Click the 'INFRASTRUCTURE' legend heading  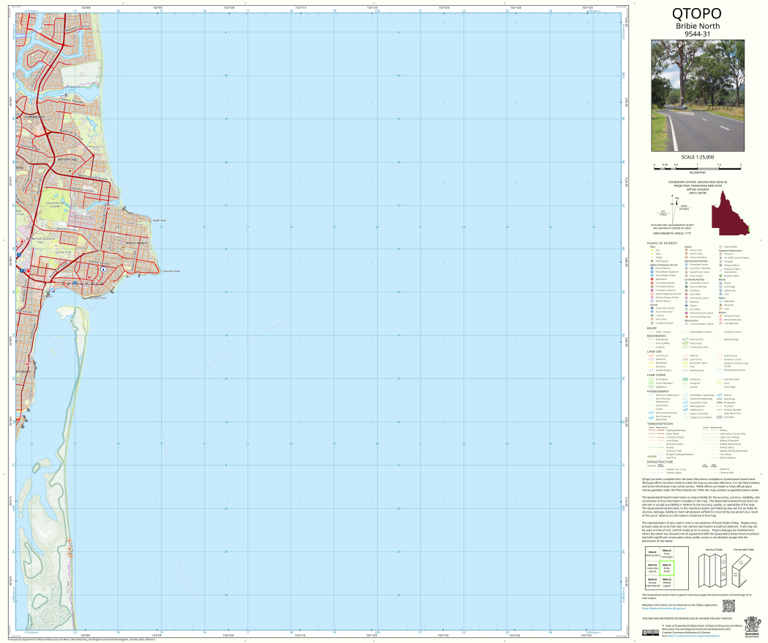coord(660,462)
